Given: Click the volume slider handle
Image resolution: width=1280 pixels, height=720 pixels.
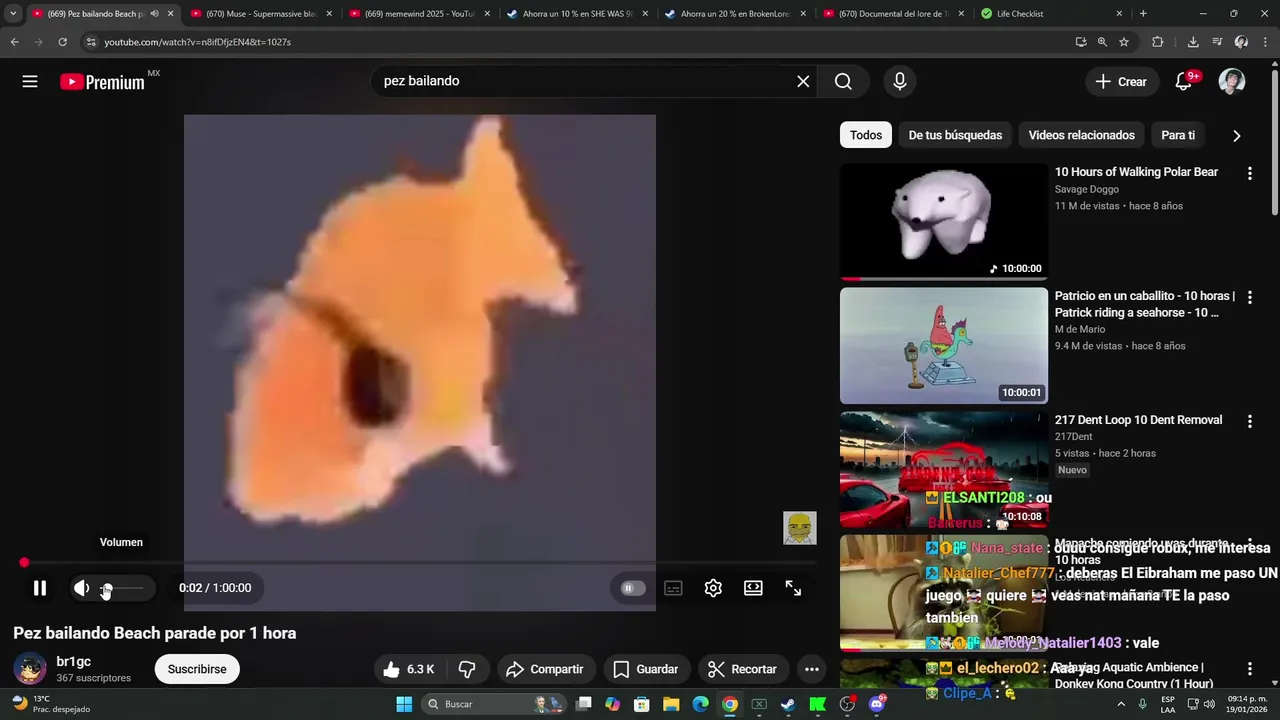Looking at the screenshot, I should coord(107,588).
